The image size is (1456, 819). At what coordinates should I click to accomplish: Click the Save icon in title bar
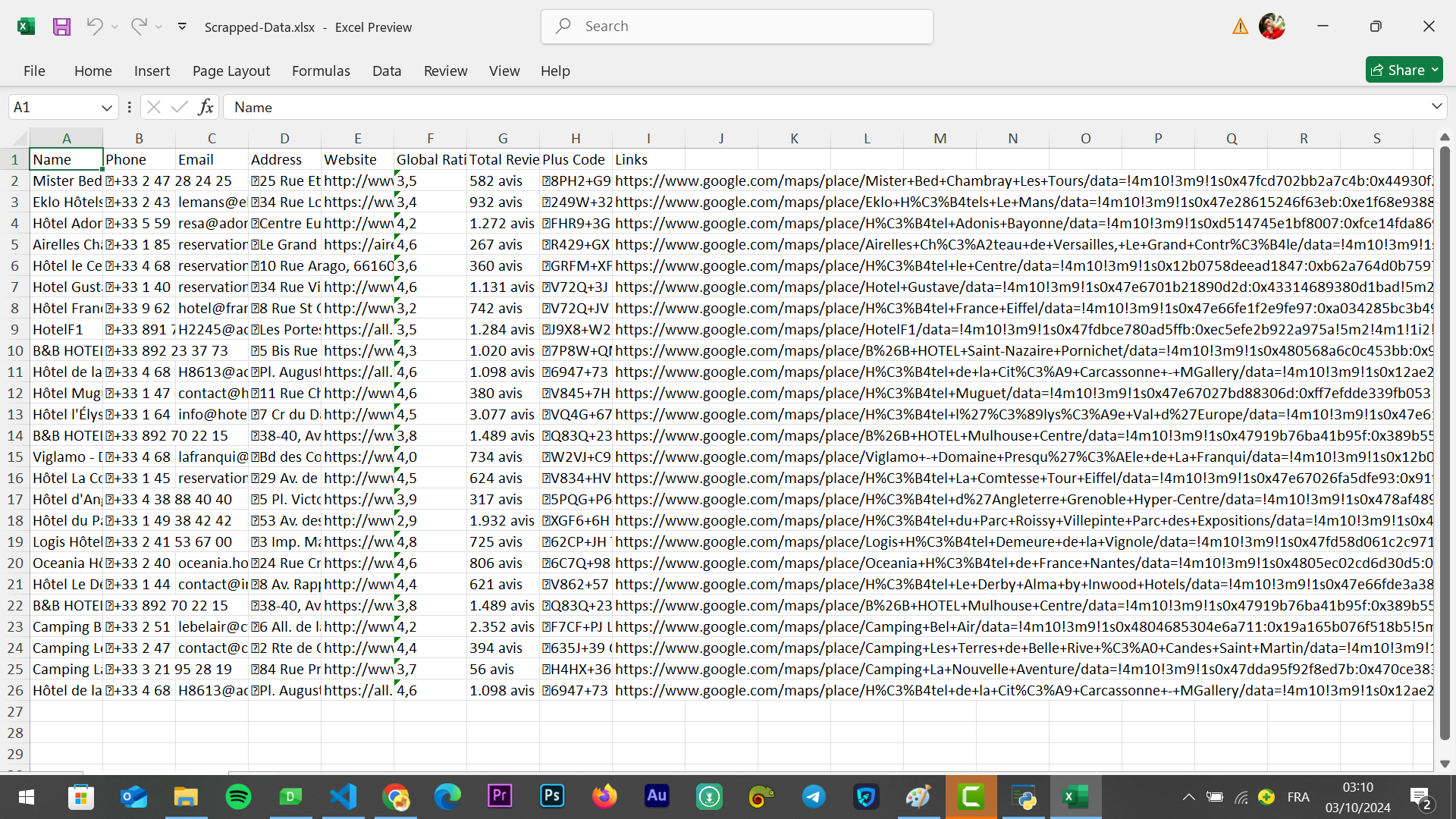click(x=61, y=27)
